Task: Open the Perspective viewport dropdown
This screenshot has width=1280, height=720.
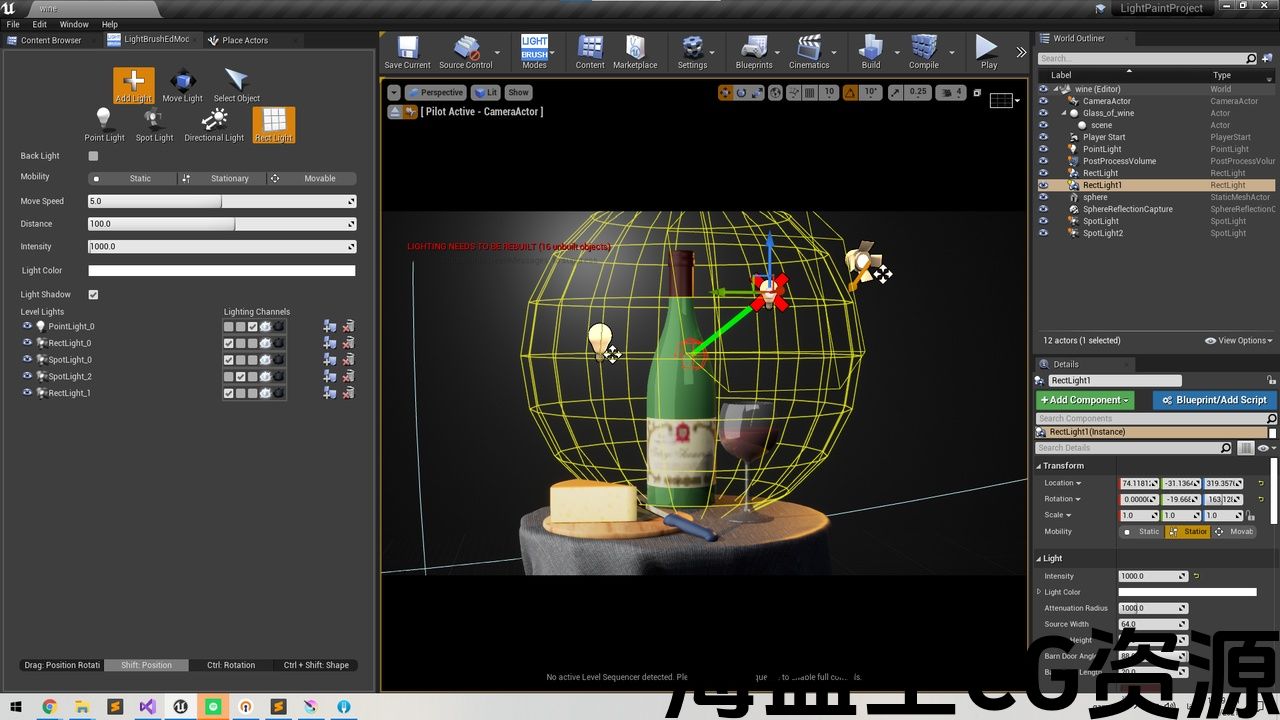Action: pyautogui.click(x=436, y=92)
